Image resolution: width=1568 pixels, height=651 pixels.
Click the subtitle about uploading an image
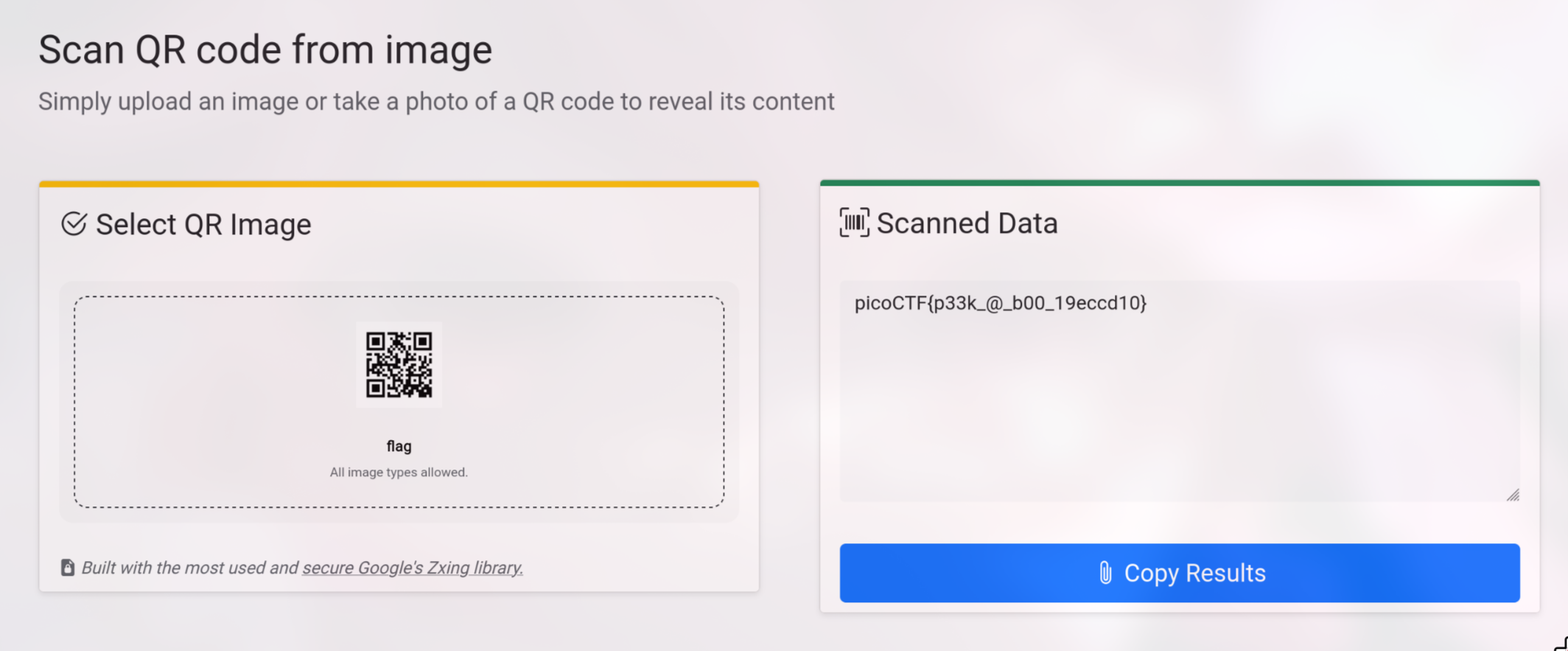pyautogui.click(x=436, y=102)
